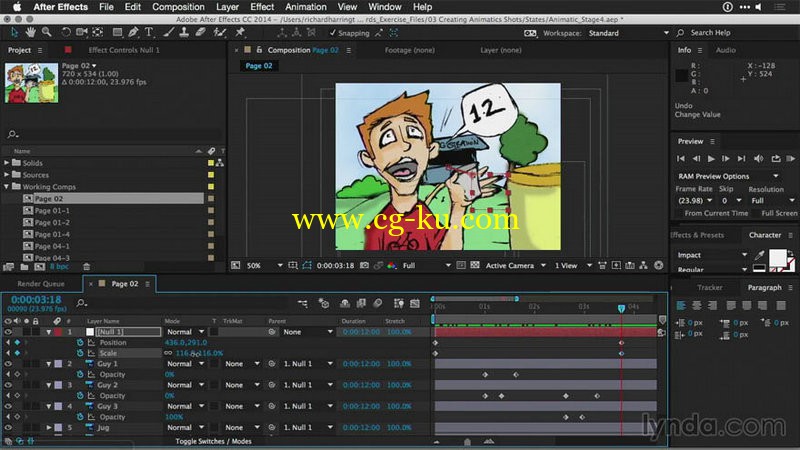Collapse the Working Comps folder

tap(7, 187)
